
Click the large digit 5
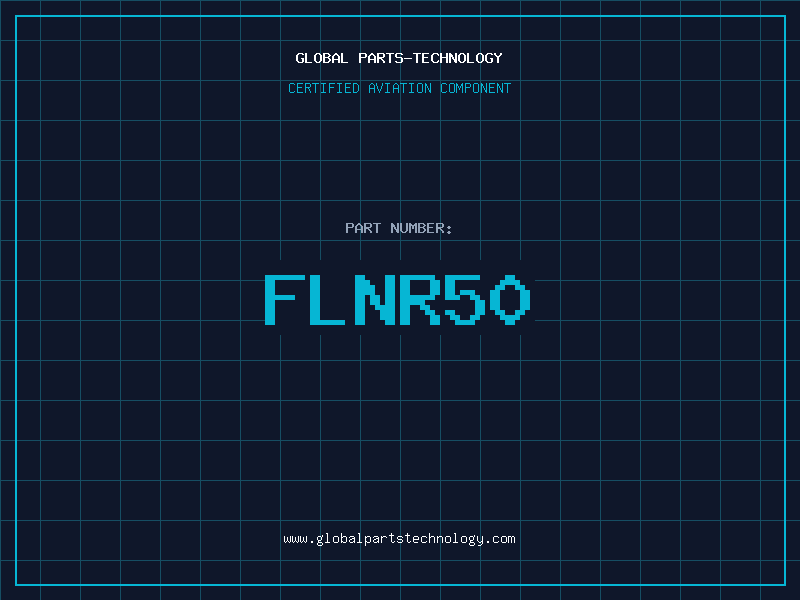(x=465, y=299)
